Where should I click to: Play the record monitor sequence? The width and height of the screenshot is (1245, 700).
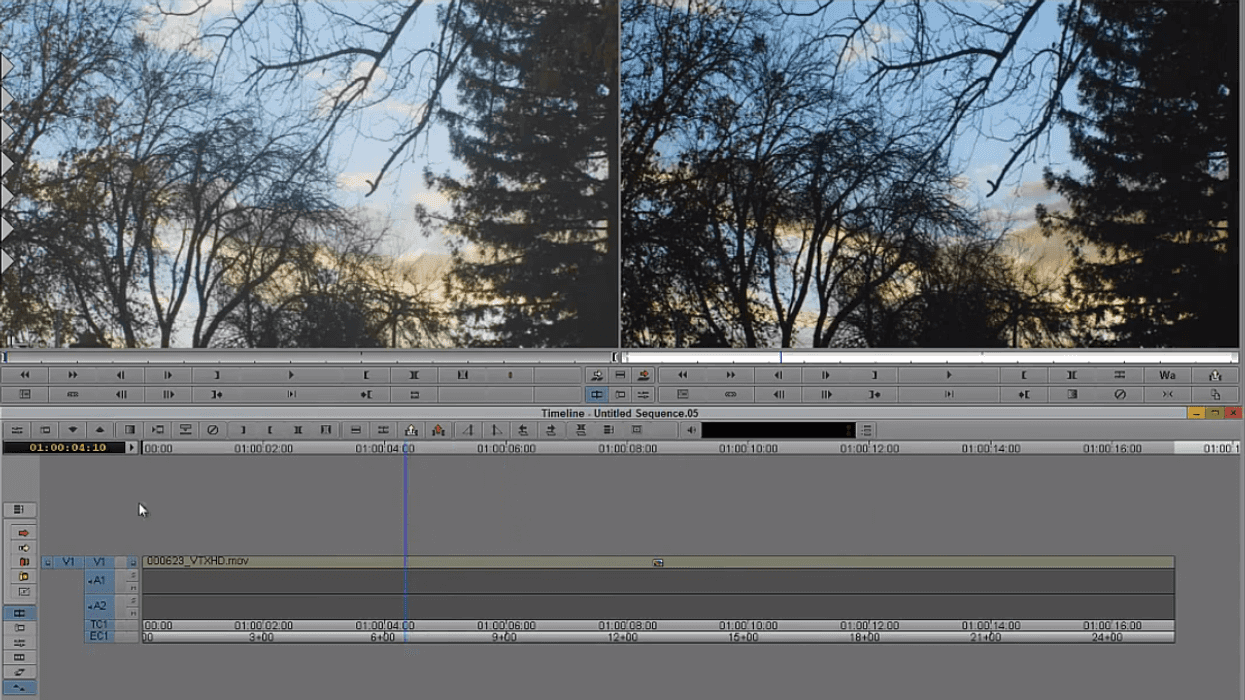click(x=949, y=375)
